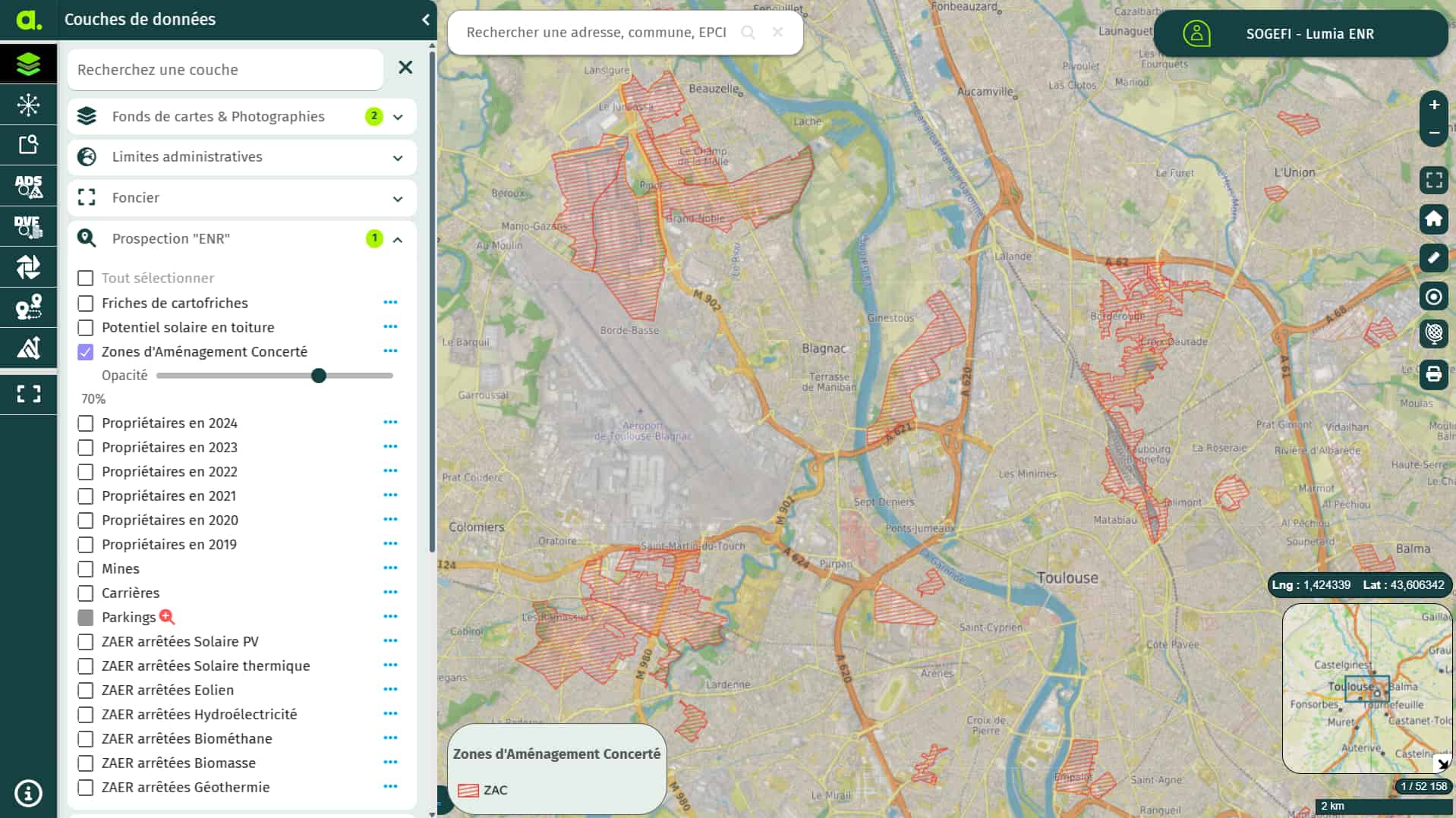Click the globe map tool icon

click(1434, 333)
